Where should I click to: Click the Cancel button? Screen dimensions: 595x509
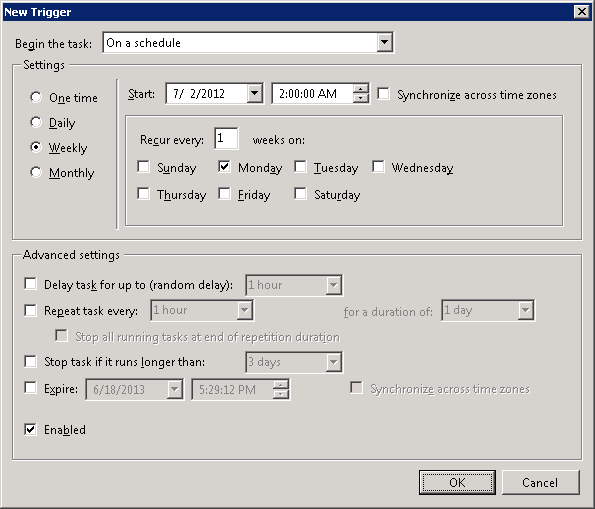[x=540, y=482]
